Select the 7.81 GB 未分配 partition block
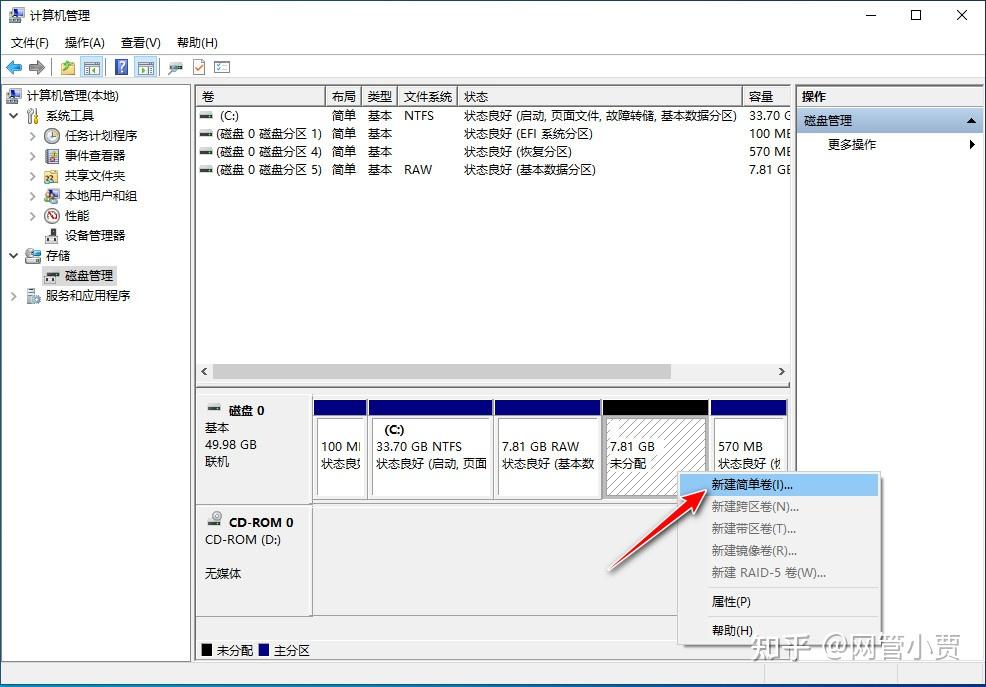Image resolution: width=986 pixels, height=687 pixels. tap(648, 447)
